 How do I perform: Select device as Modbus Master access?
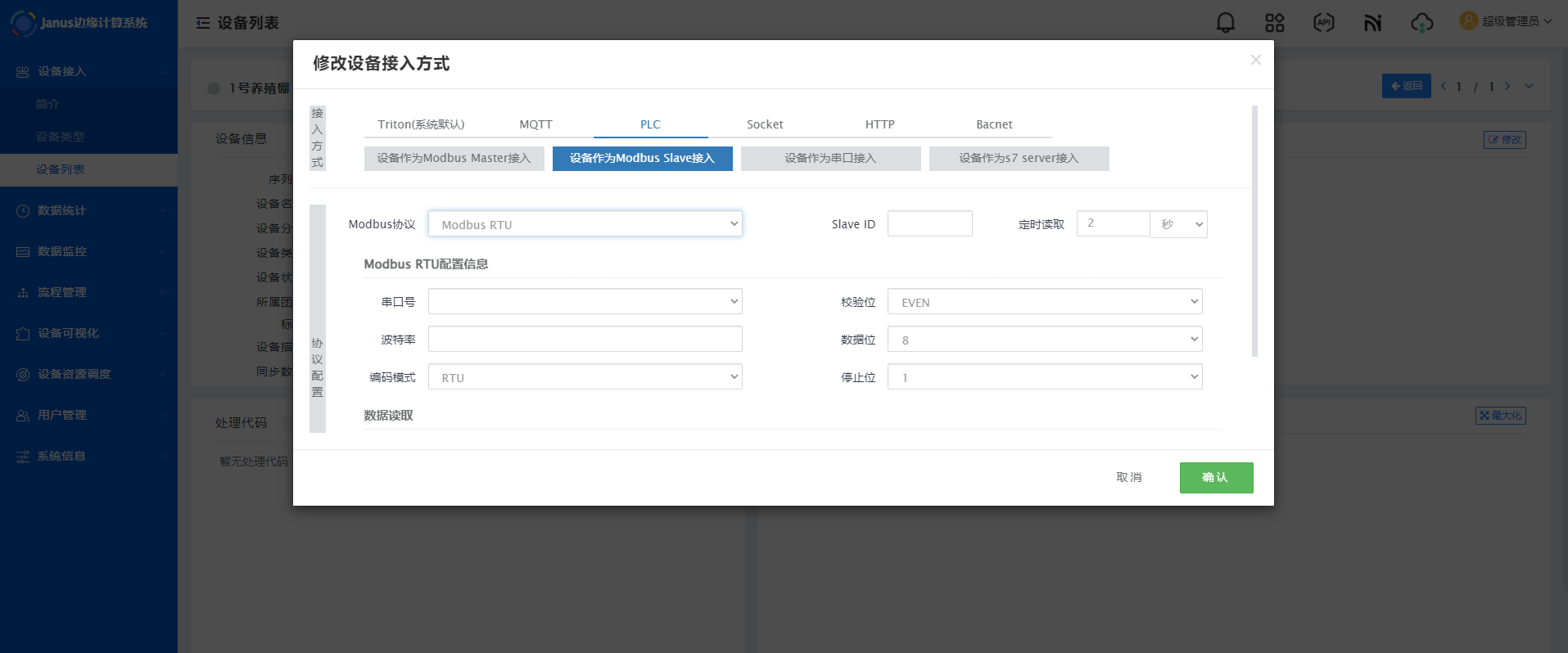[x=454, y=159]
